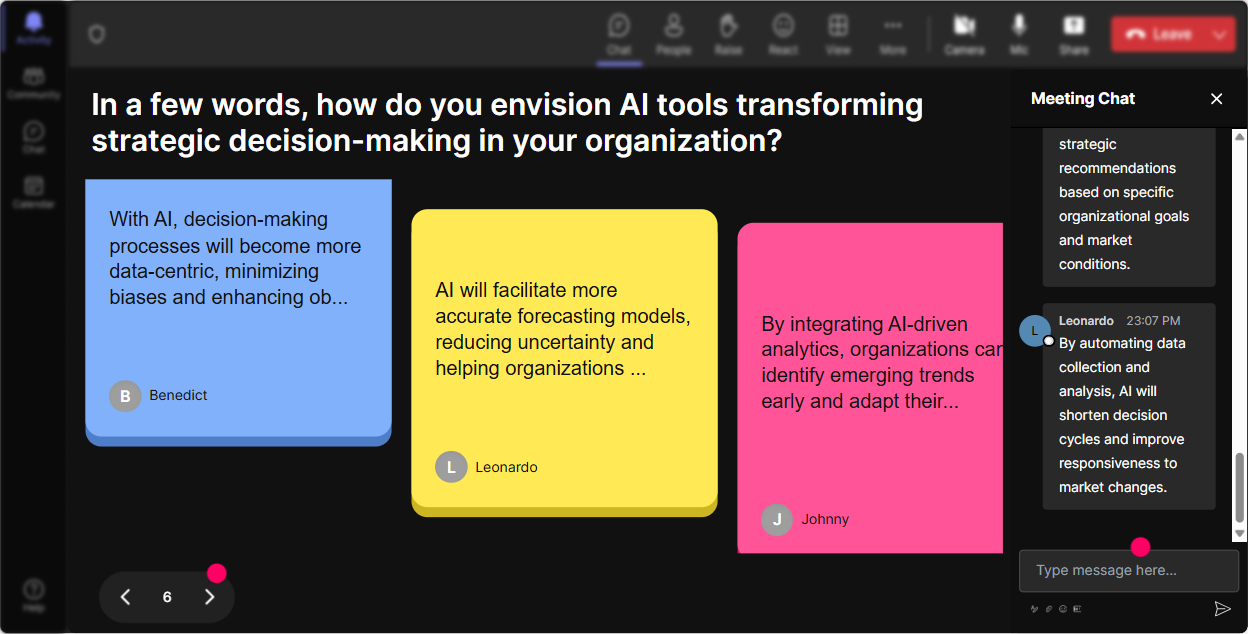
Task: Open the More options menu
Action: pos(893,34)
